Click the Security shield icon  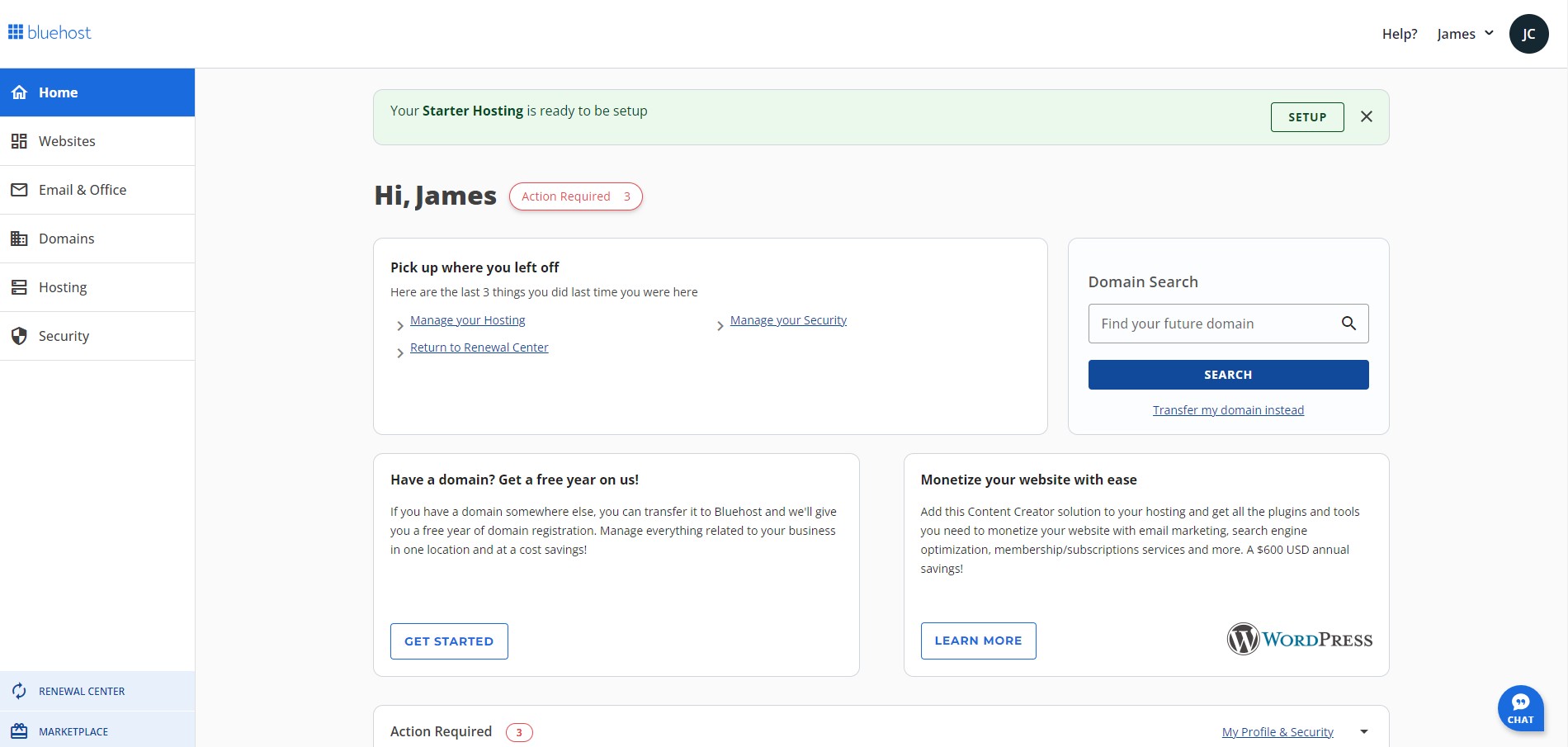coord(19,336)
